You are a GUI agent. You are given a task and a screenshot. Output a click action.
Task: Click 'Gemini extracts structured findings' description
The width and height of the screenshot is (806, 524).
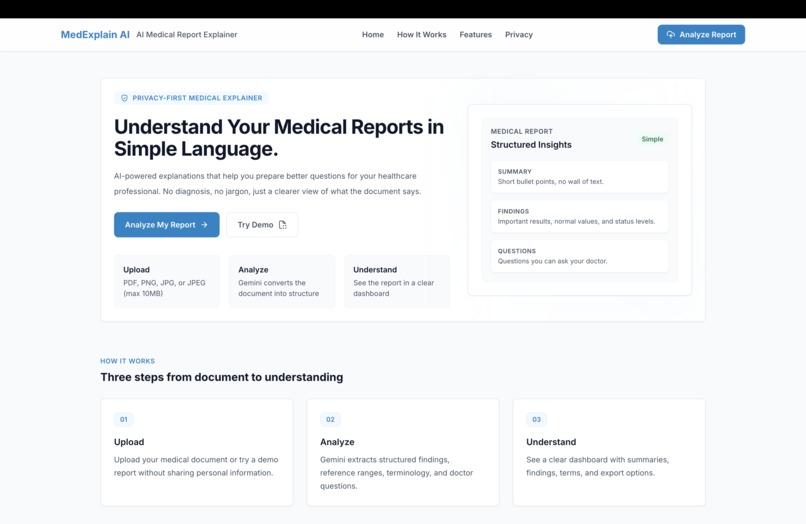tap(396, 473)
